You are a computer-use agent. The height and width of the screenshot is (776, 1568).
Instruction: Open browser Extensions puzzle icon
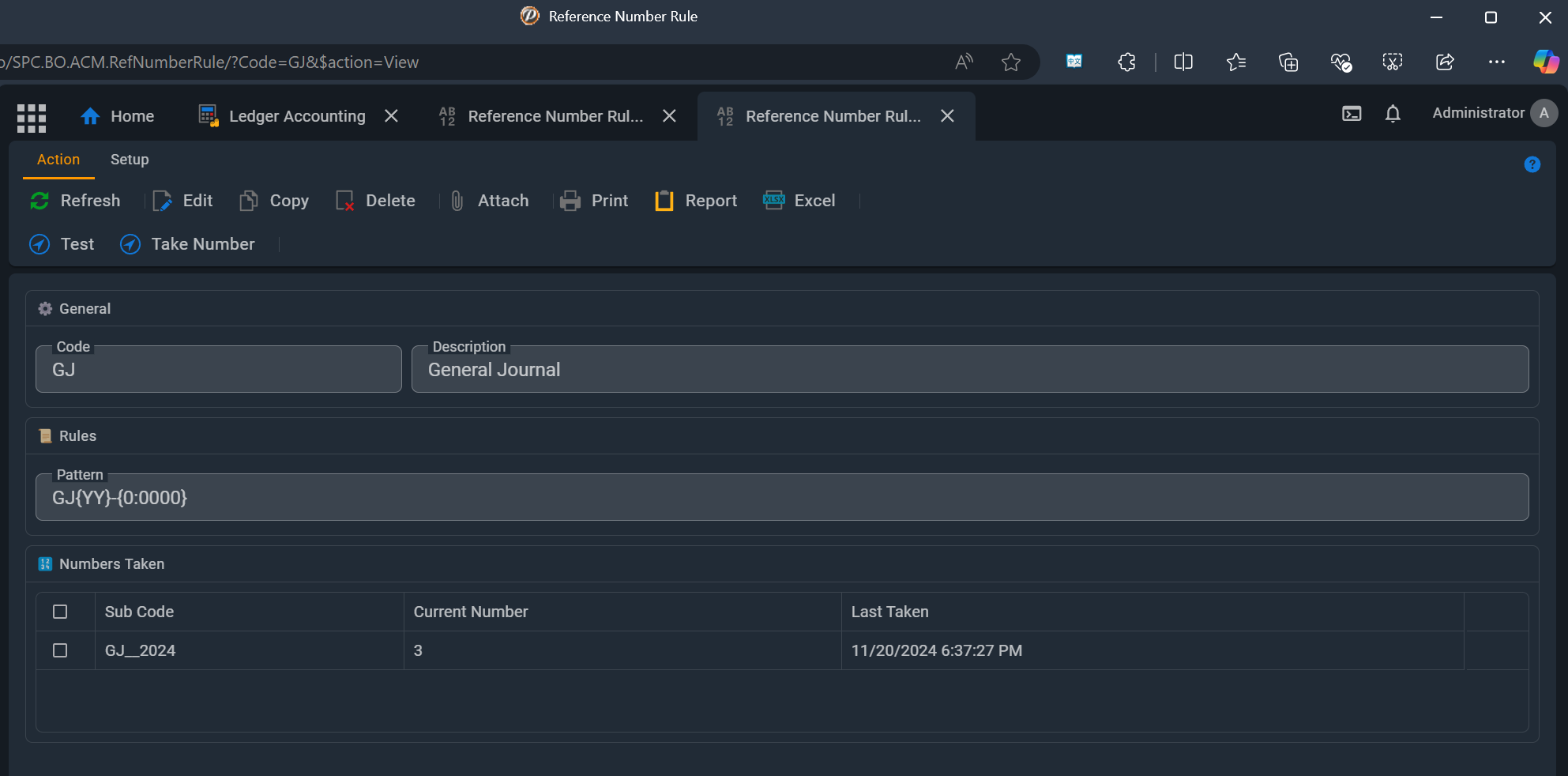click(1127, 62)
